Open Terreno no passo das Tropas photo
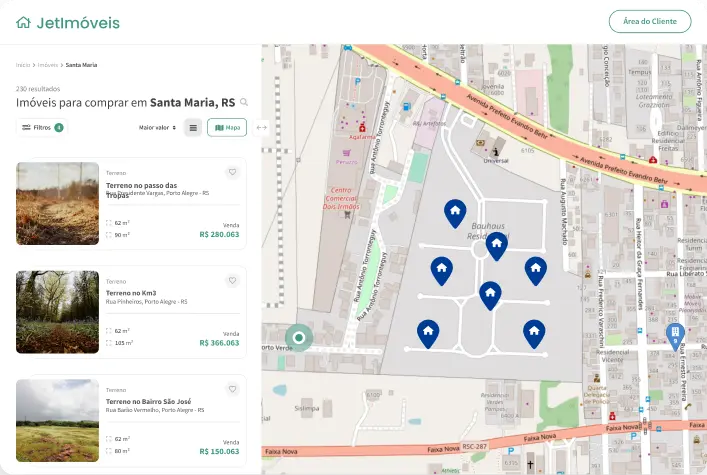This screenshot has height=475, width=707. click(x=57, y=203)
